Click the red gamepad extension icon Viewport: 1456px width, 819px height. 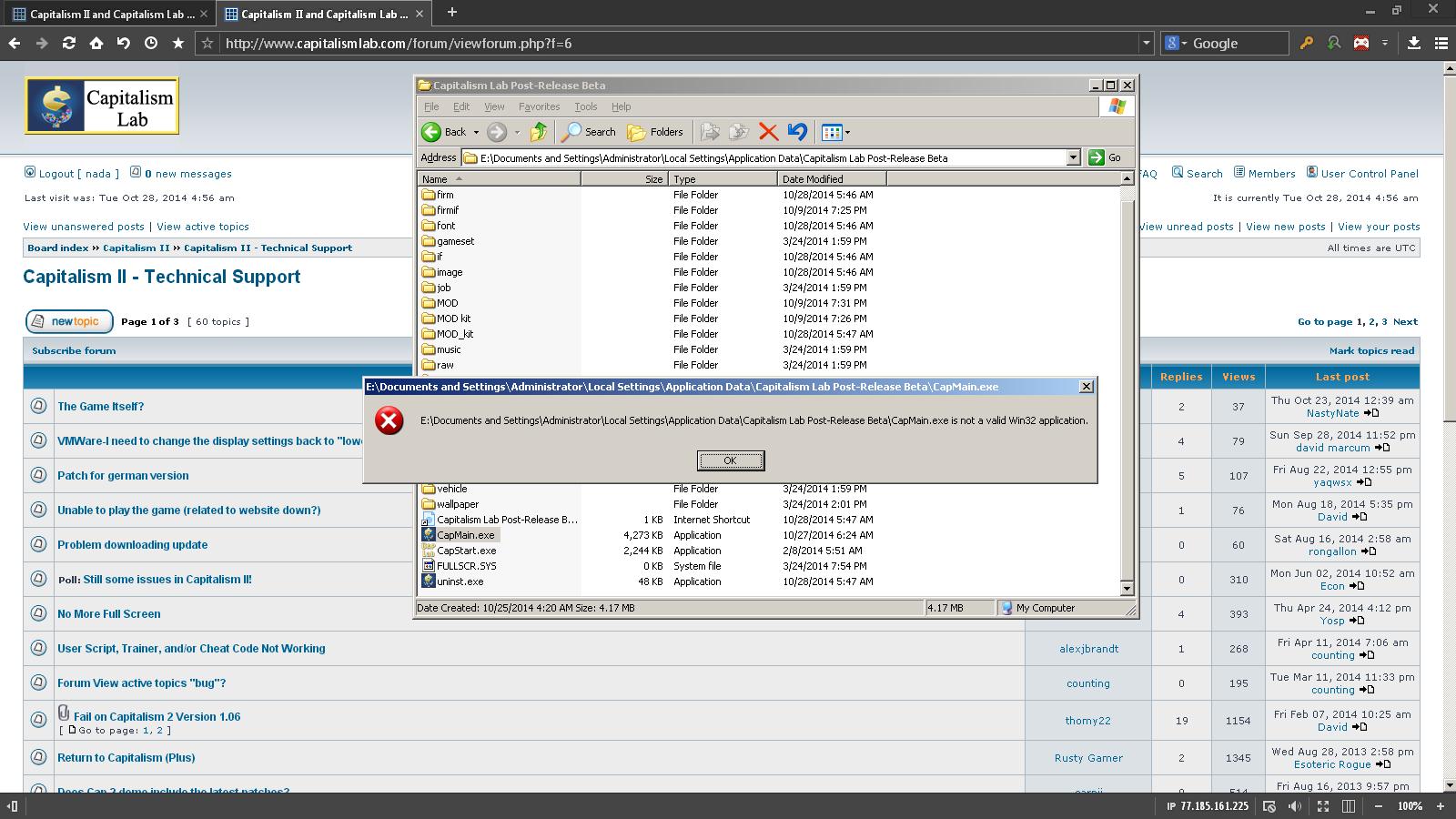pyautogui.click(x=1361, y=43)
